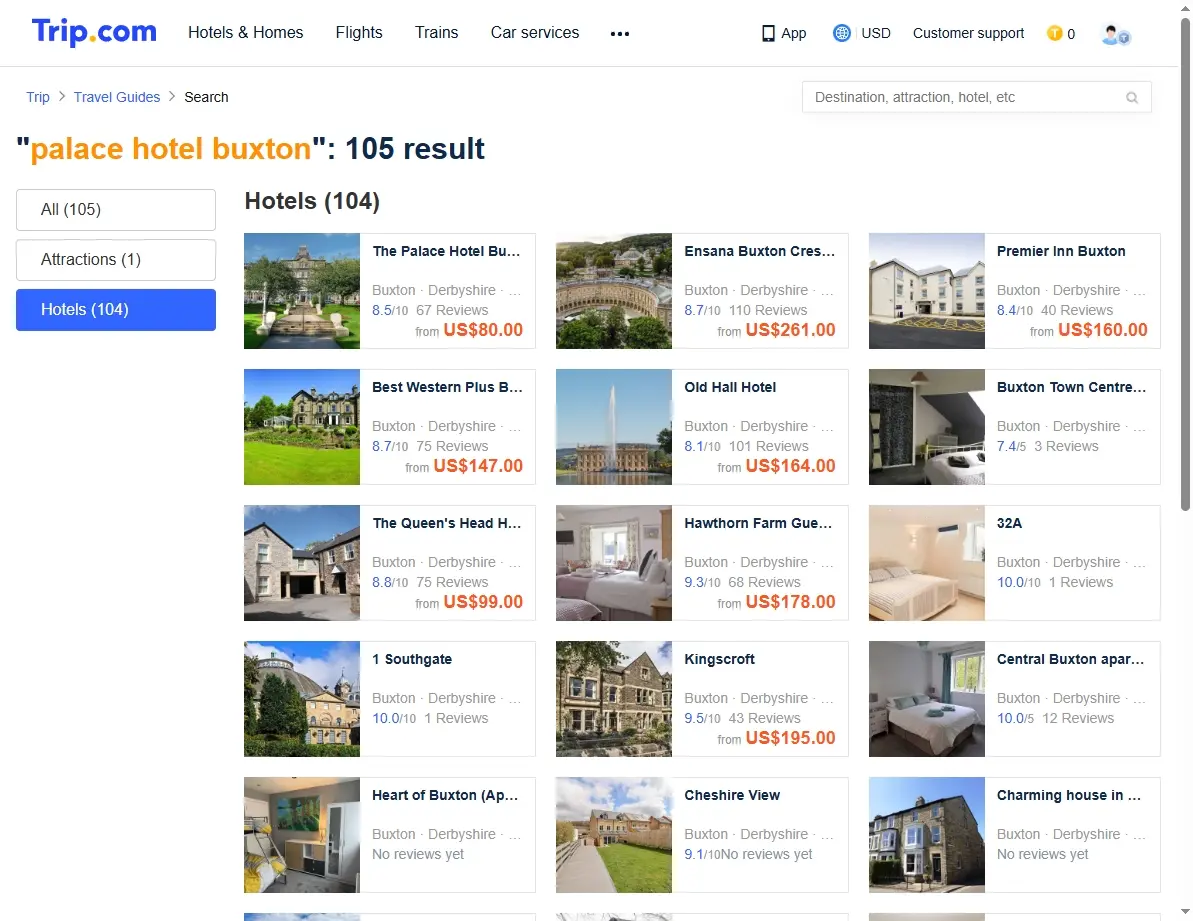
Task: Click the Trip Coins icon
Action: (x=1055, y=33)
